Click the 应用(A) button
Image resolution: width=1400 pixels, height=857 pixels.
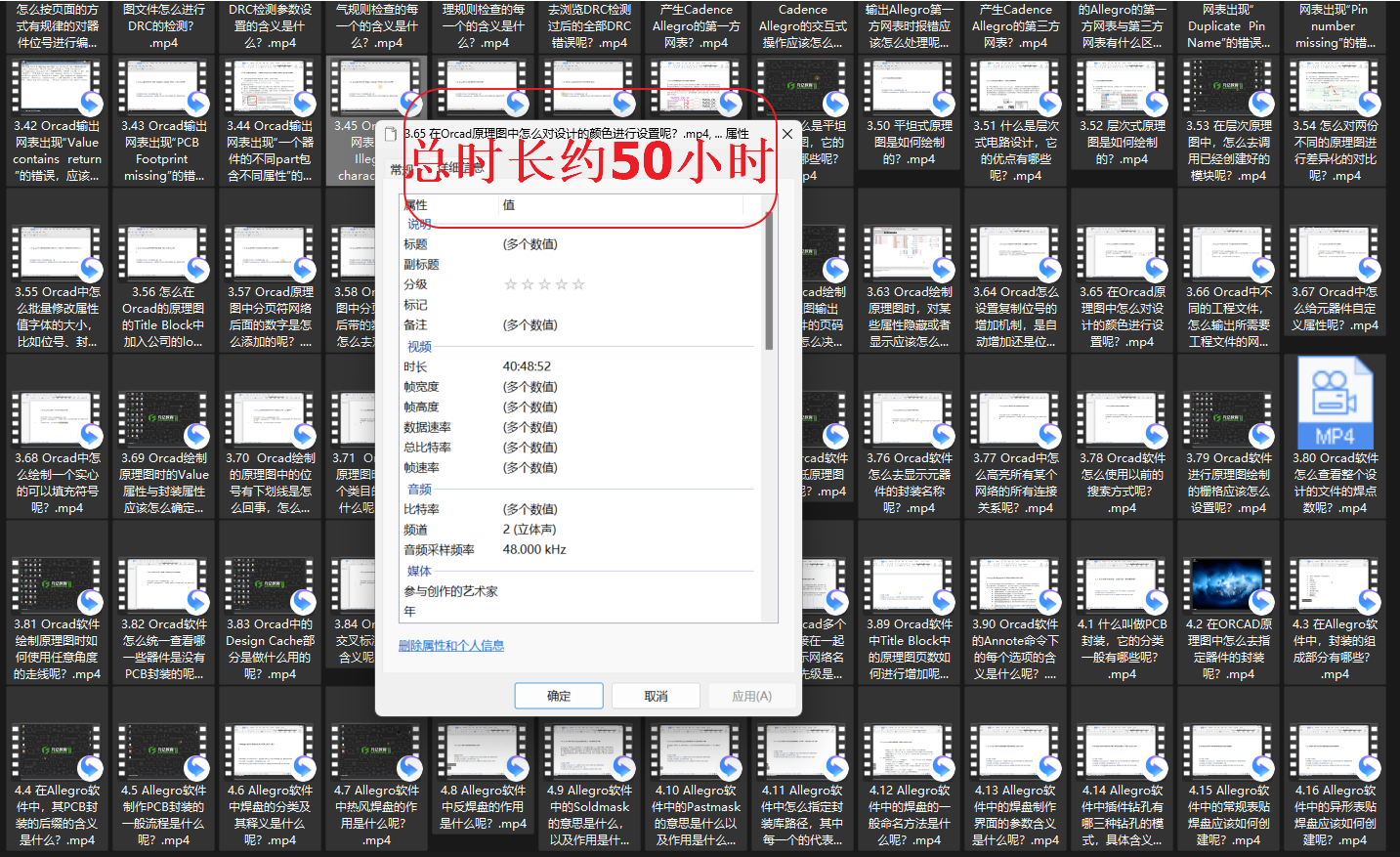pos(751,696)
